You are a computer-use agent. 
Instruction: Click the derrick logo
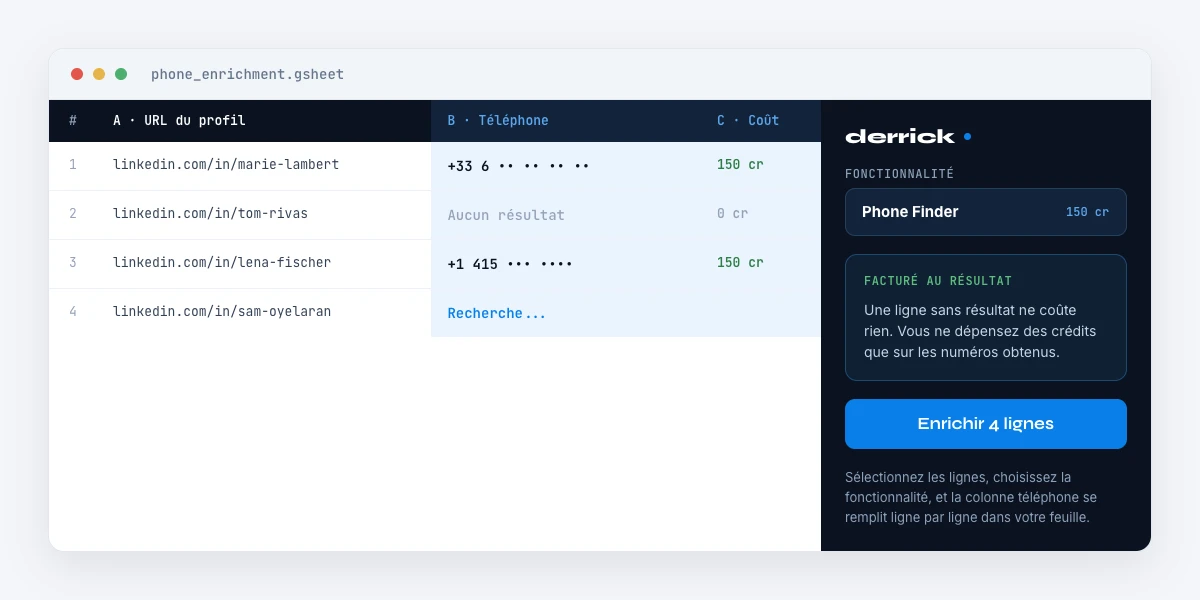point(908,136)
